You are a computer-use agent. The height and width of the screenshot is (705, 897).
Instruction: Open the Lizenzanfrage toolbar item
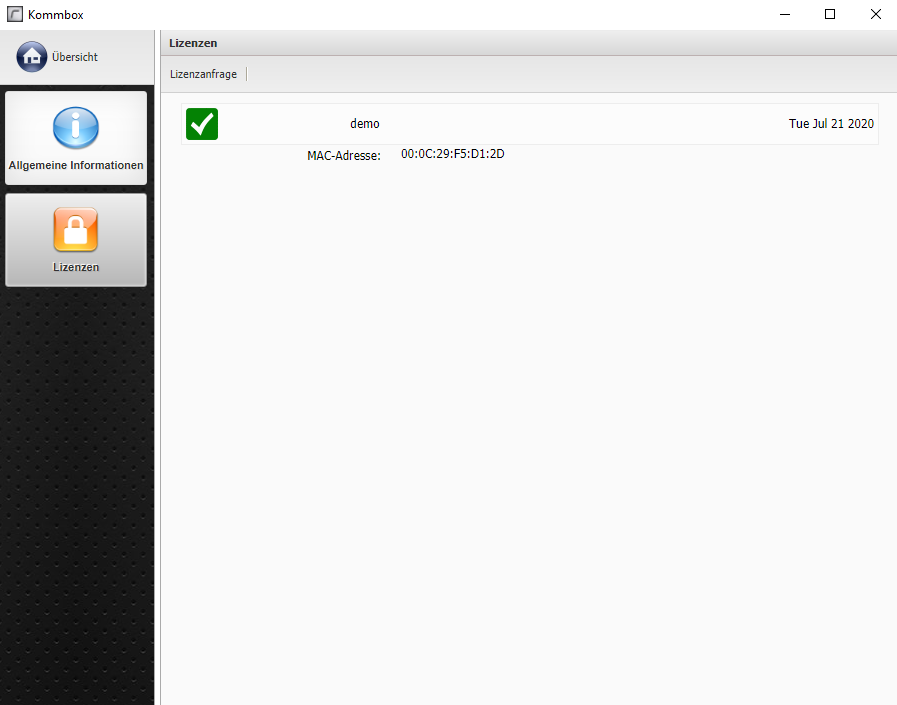click(204, 74)
